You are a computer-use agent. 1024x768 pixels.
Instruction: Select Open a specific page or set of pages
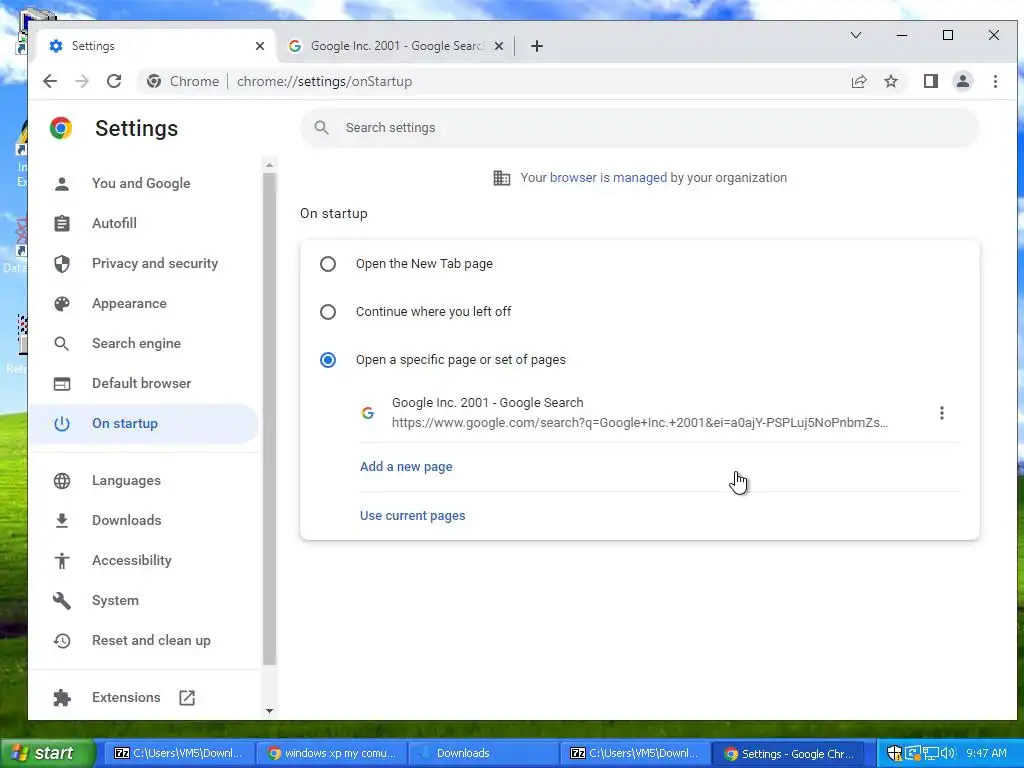[328, 360]
